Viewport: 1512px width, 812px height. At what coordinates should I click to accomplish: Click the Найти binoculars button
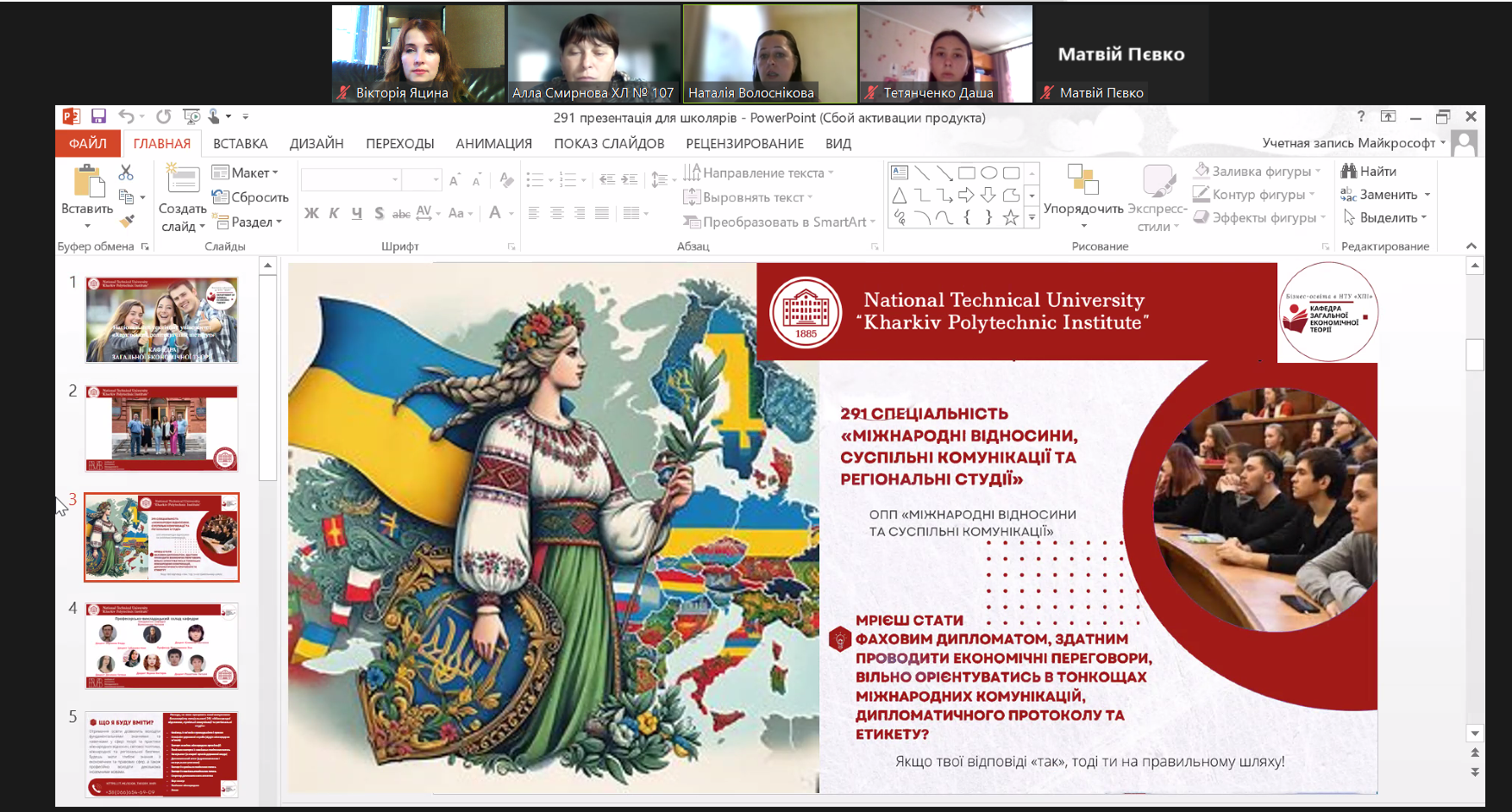1369,172
